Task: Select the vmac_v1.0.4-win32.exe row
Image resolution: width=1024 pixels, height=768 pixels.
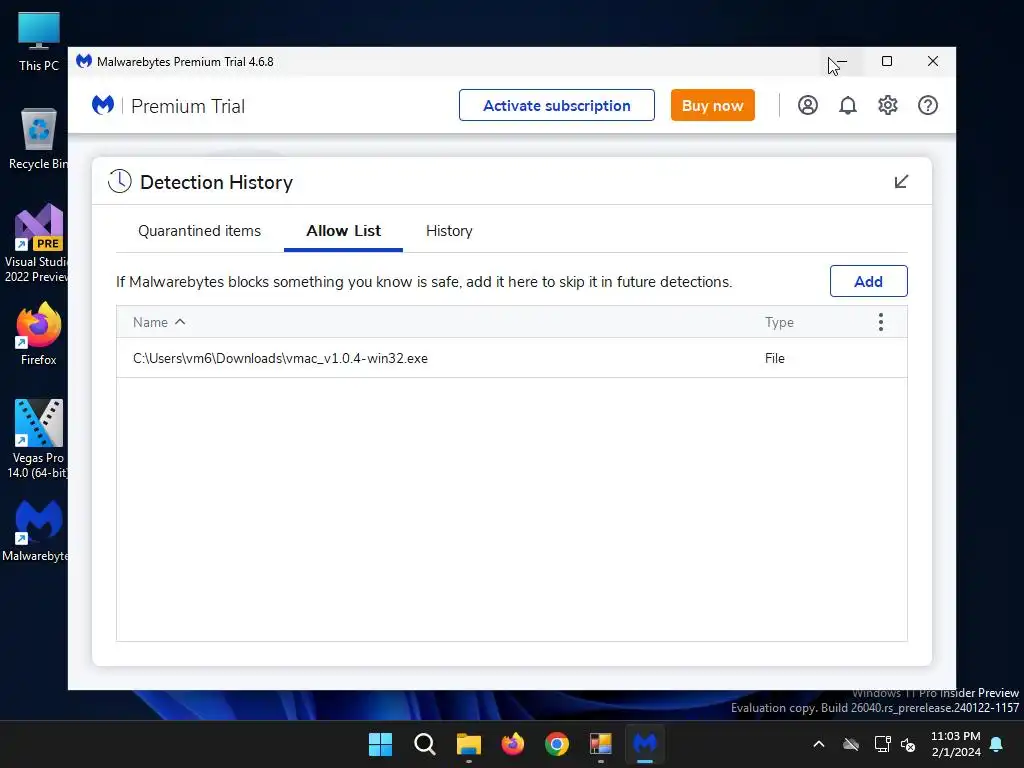Action: click(x=511, y=358)
